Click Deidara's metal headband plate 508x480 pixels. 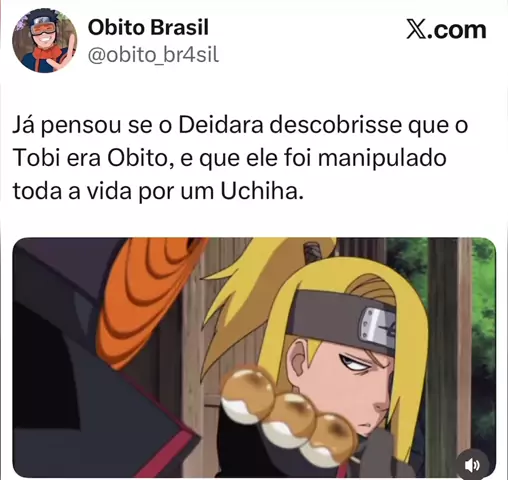(377, 327)
